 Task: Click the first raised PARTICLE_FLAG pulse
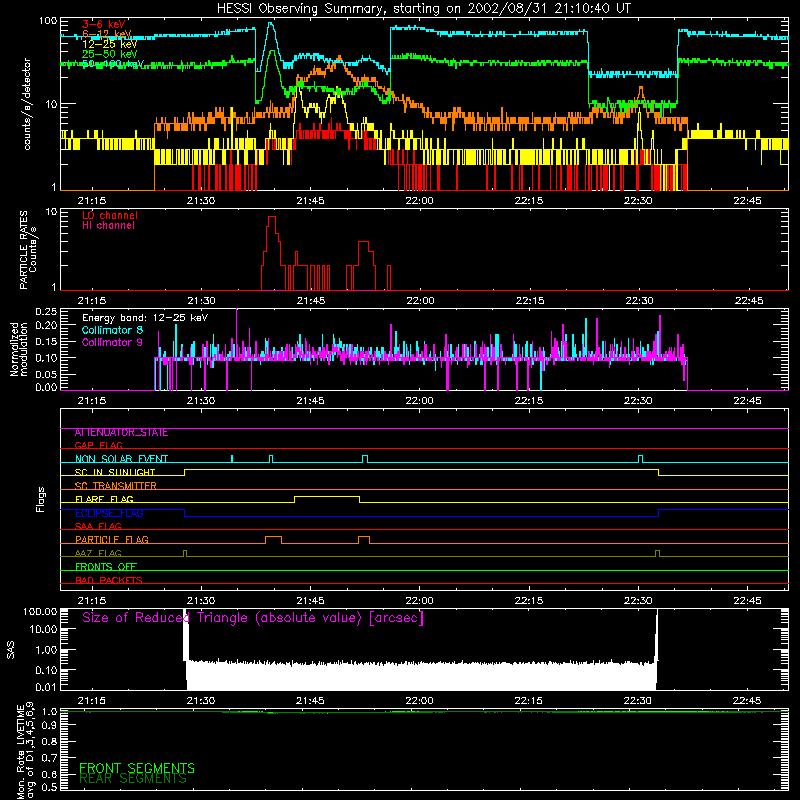pos(273,537)
